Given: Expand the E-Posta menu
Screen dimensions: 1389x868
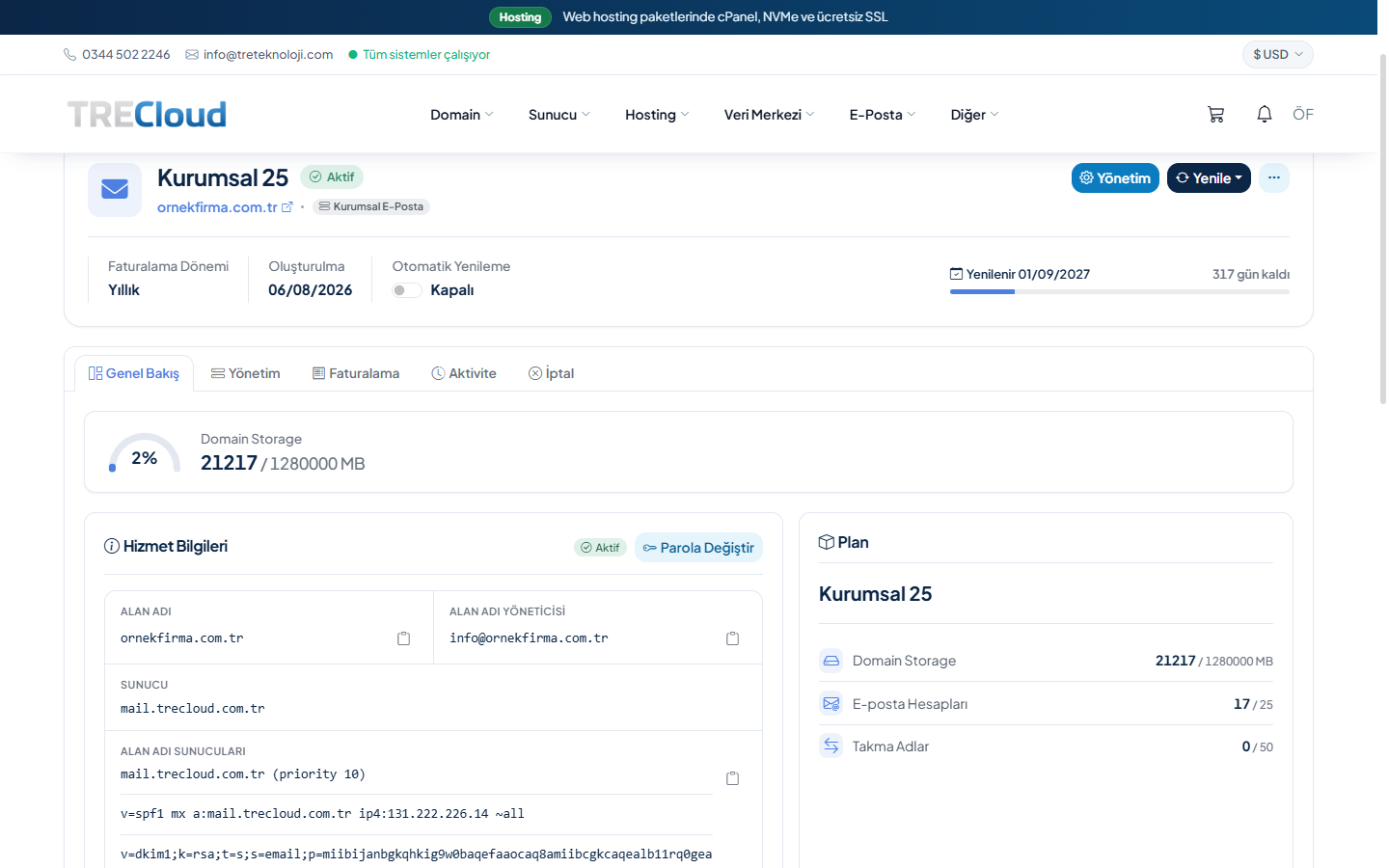Looking at the screenshot, I should [883, 115].
